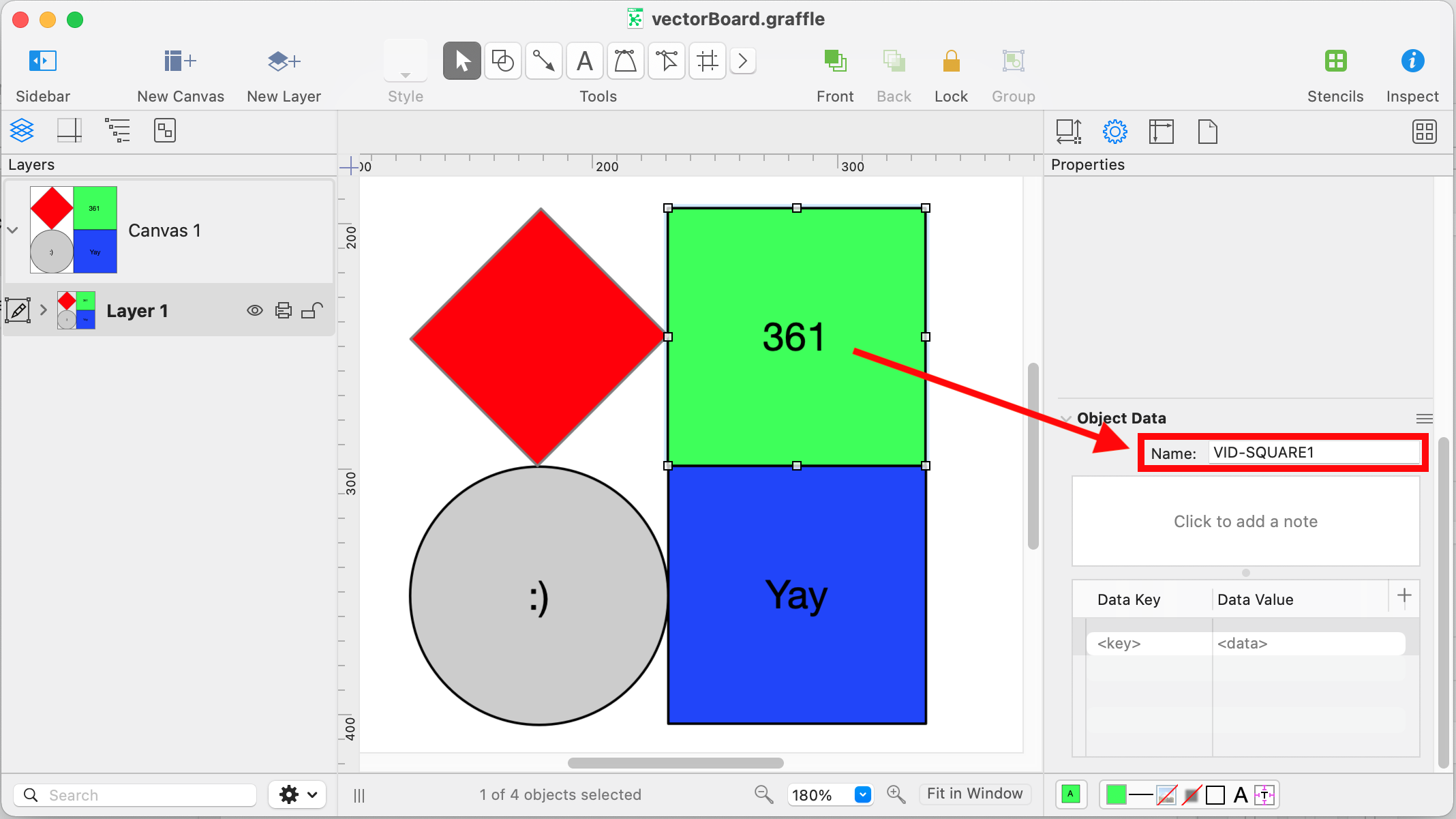Switch to Properties inspector gear tab
Viewport: 1456px width, 819px height.
pos(1114,132)
